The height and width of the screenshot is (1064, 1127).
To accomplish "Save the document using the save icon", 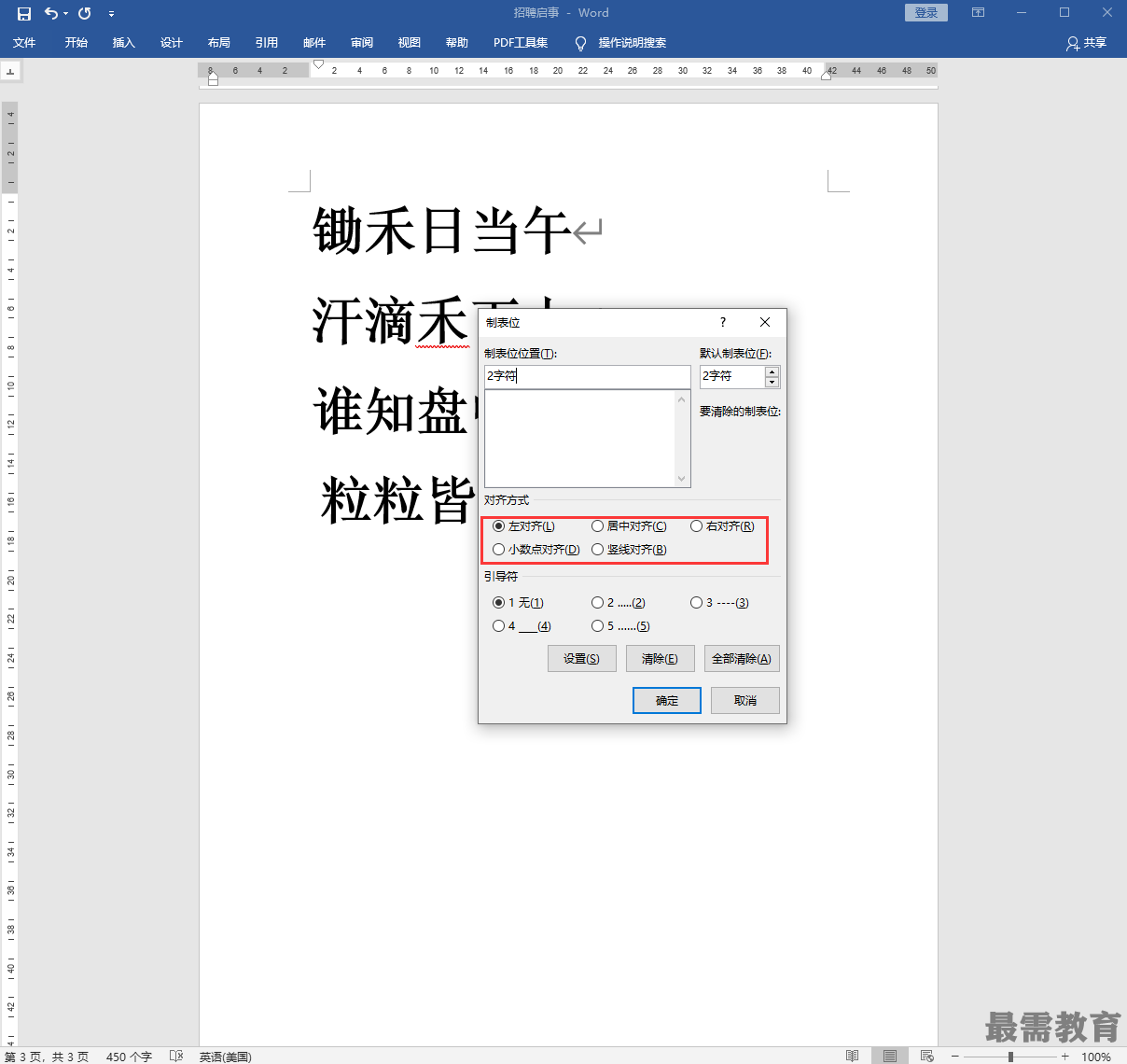I will click(24, 13).
